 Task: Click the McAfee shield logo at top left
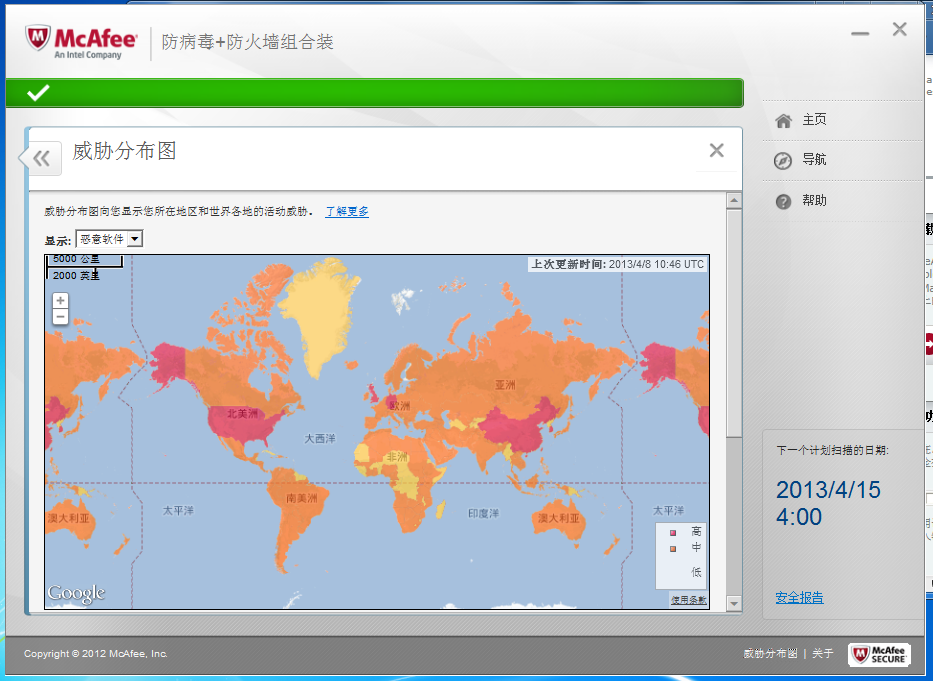(x=38, y=40)
